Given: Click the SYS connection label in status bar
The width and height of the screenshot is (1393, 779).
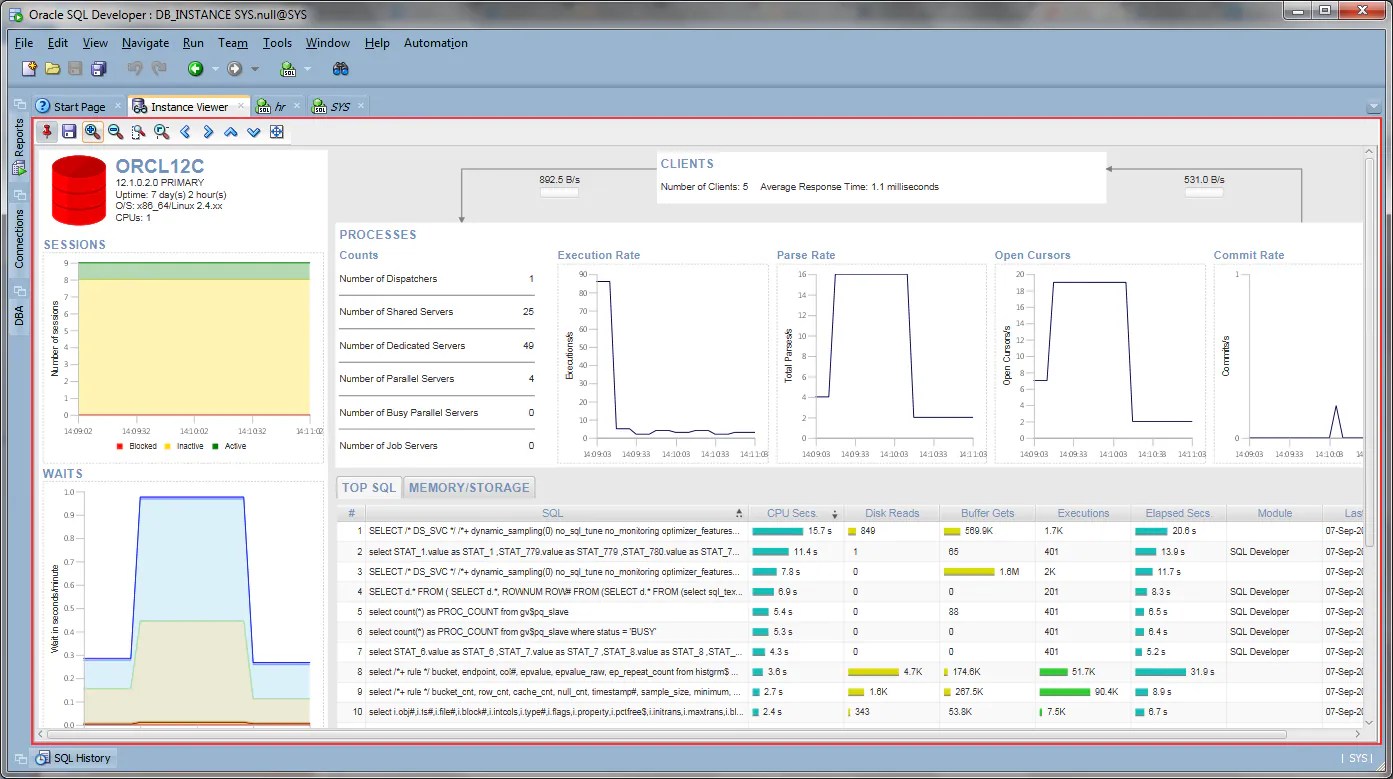Looking at the screenshot, I should [1358, 758].
